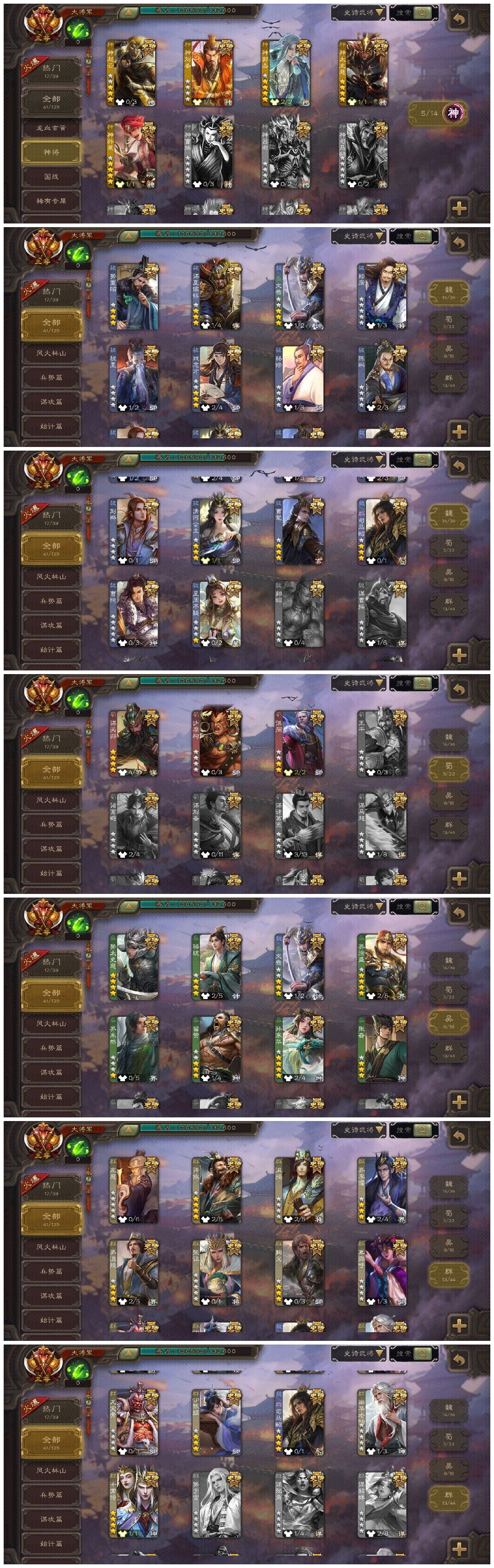494x1568 pixels.
Task: Select the 龙血玄黄 category tab
Action: 51,128
